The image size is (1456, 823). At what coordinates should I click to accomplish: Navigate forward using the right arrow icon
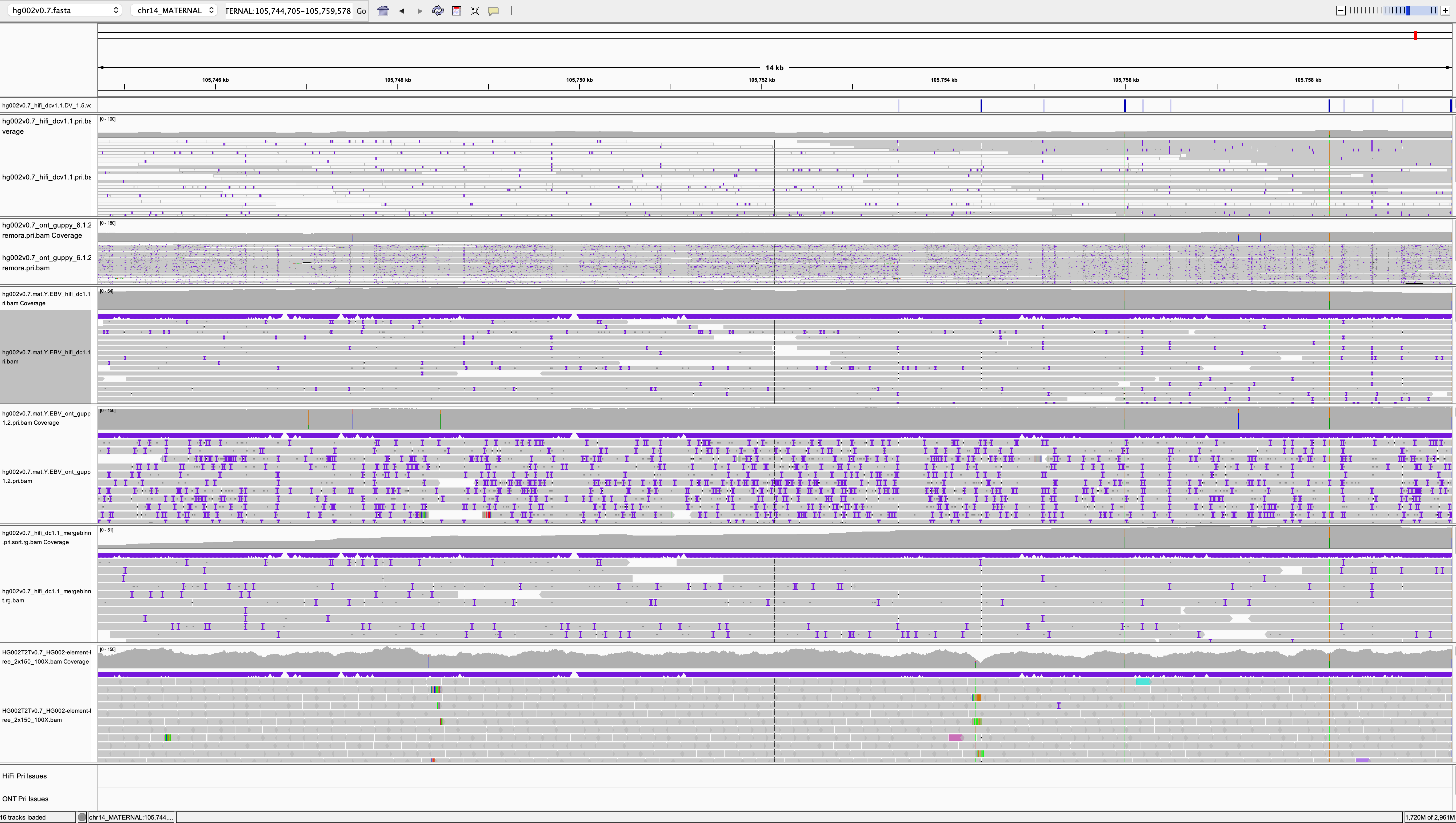419,11
